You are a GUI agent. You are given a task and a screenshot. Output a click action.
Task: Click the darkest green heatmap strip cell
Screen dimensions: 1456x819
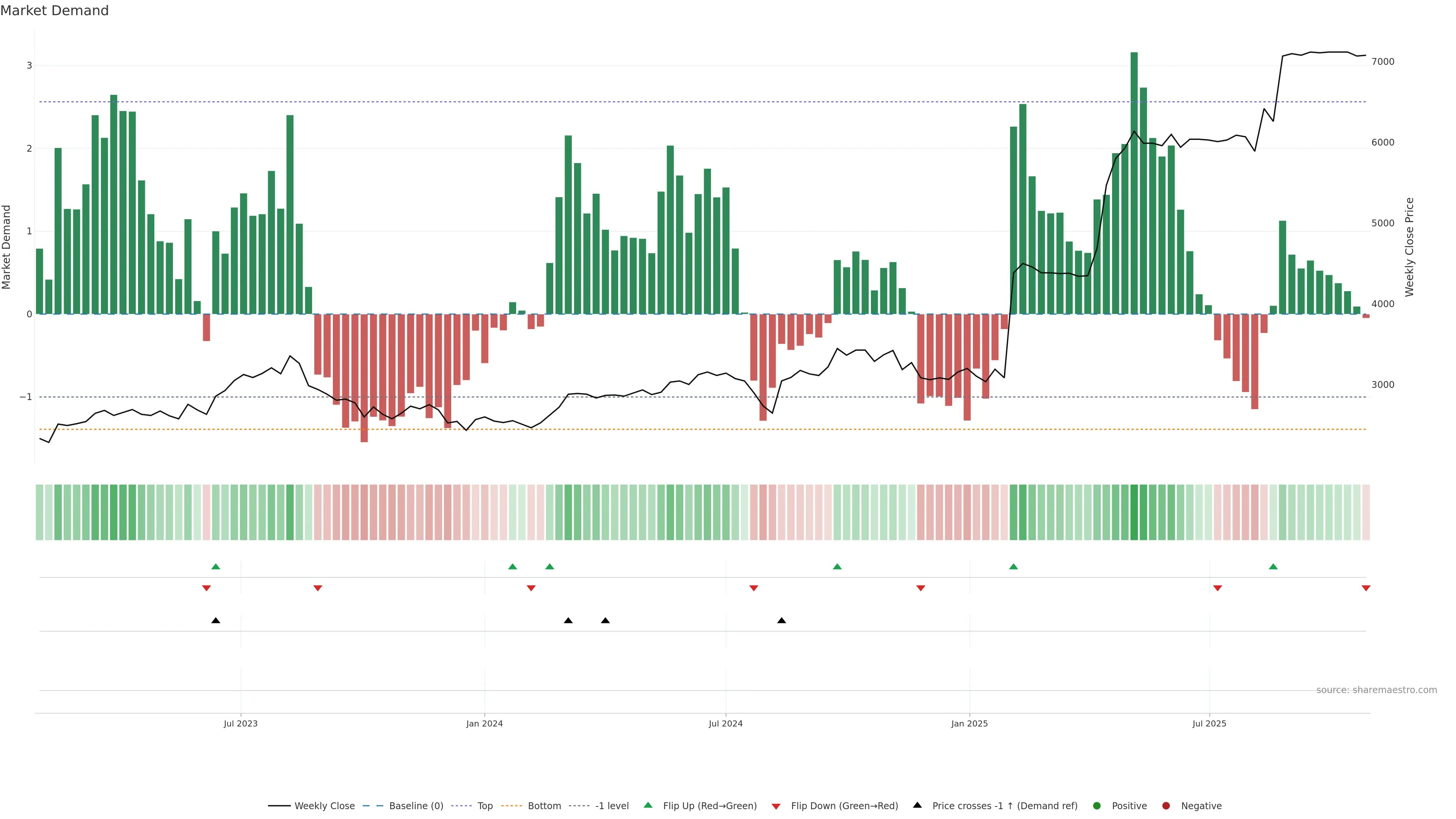1134,512
